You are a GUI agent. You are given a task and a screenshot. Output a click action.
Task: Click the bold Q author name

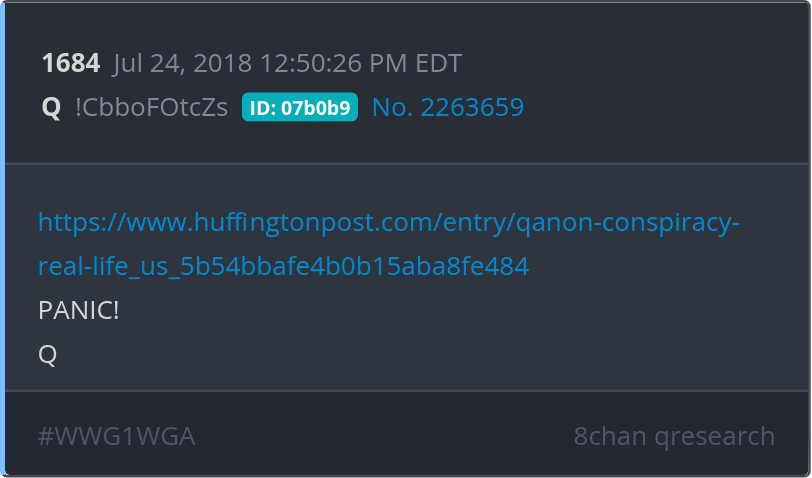pyautogui.click(x=51, y=107)
